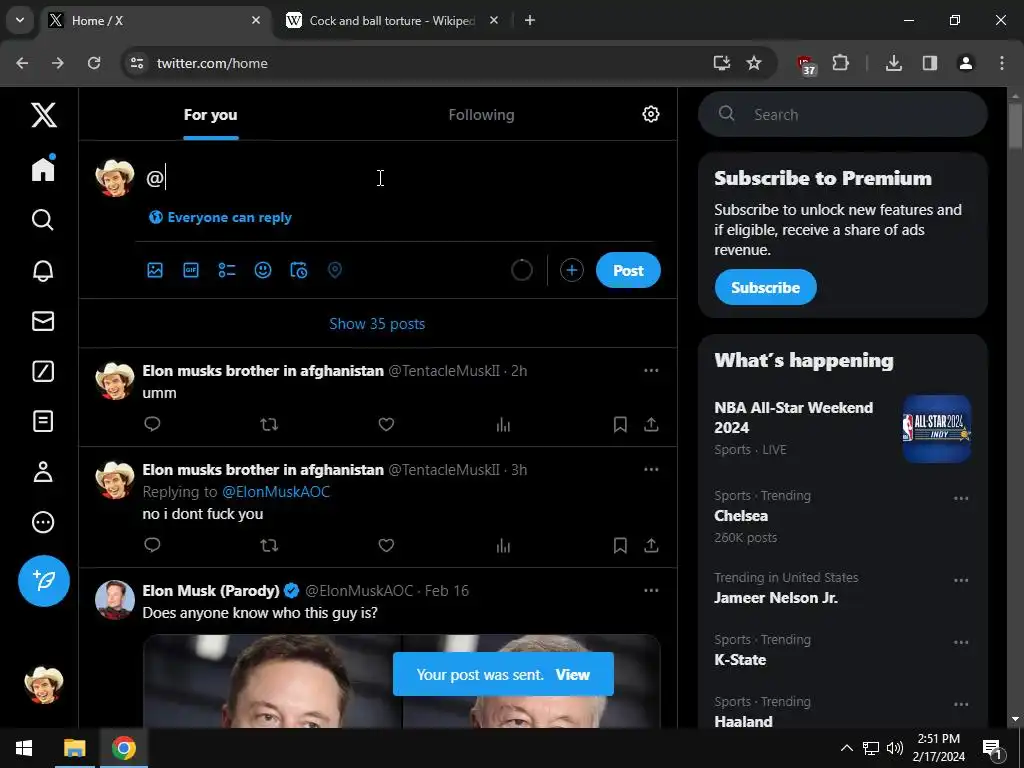Open @ElonMuskAOC mention link
This screenshot has width=1024, height=768.
tap(276, 492)
